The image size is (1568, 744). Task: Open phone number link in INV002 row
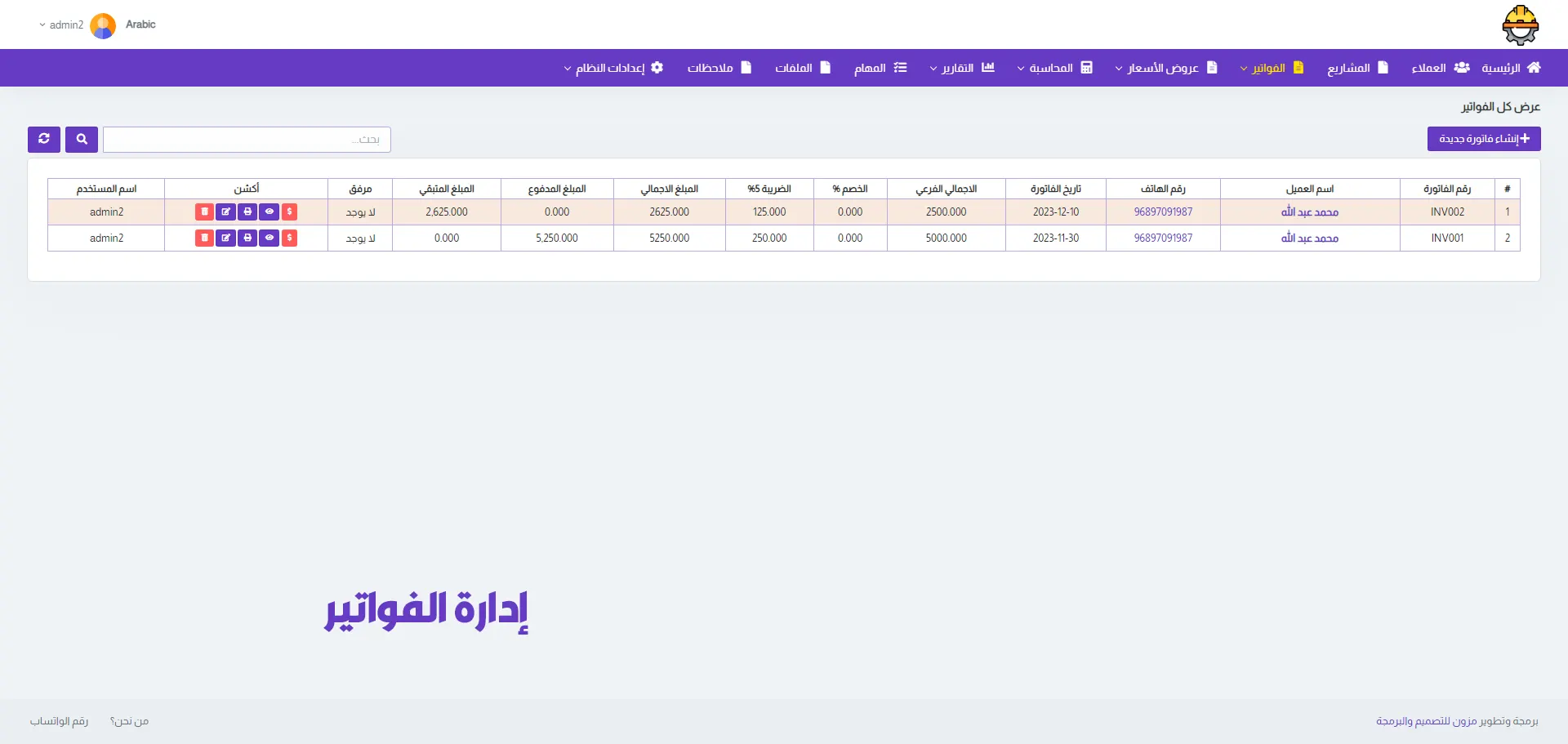coord(1163,212)
